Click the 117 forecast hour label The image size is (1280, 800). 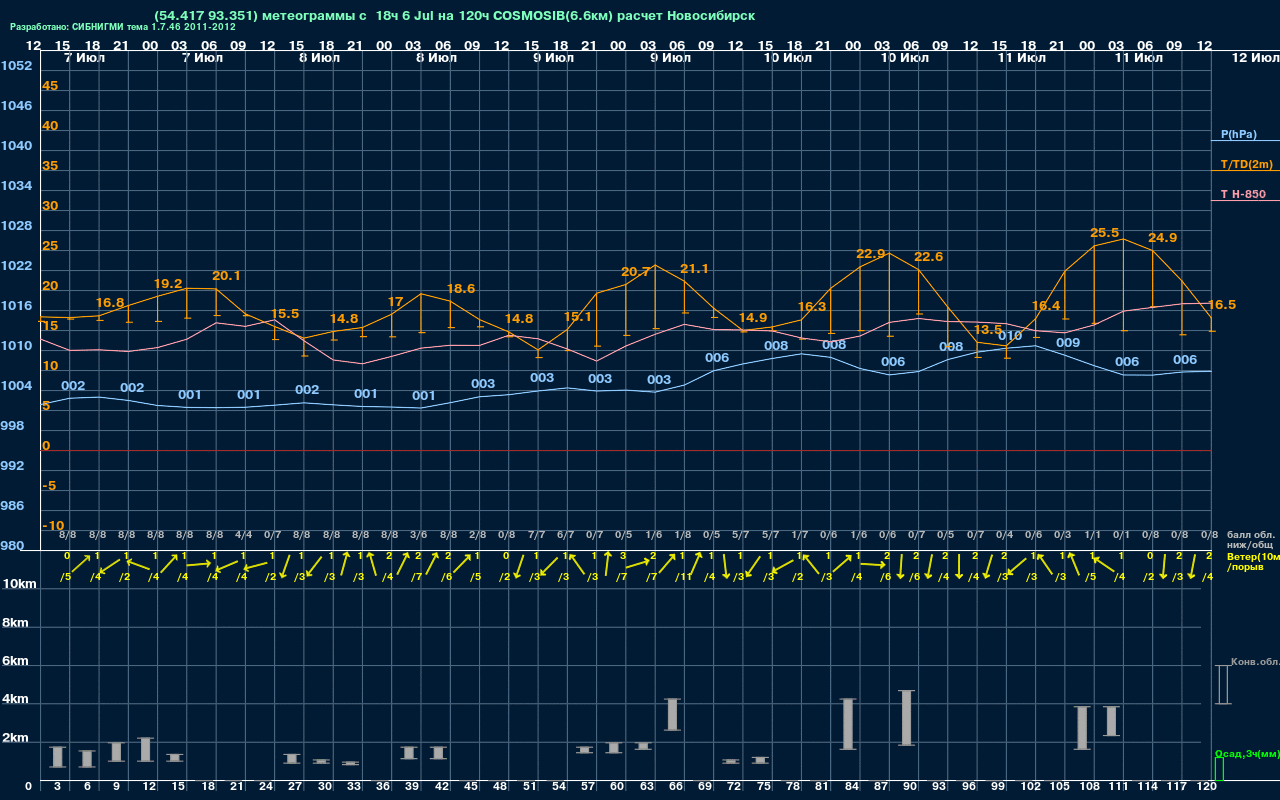click(x=1178, y=787)
